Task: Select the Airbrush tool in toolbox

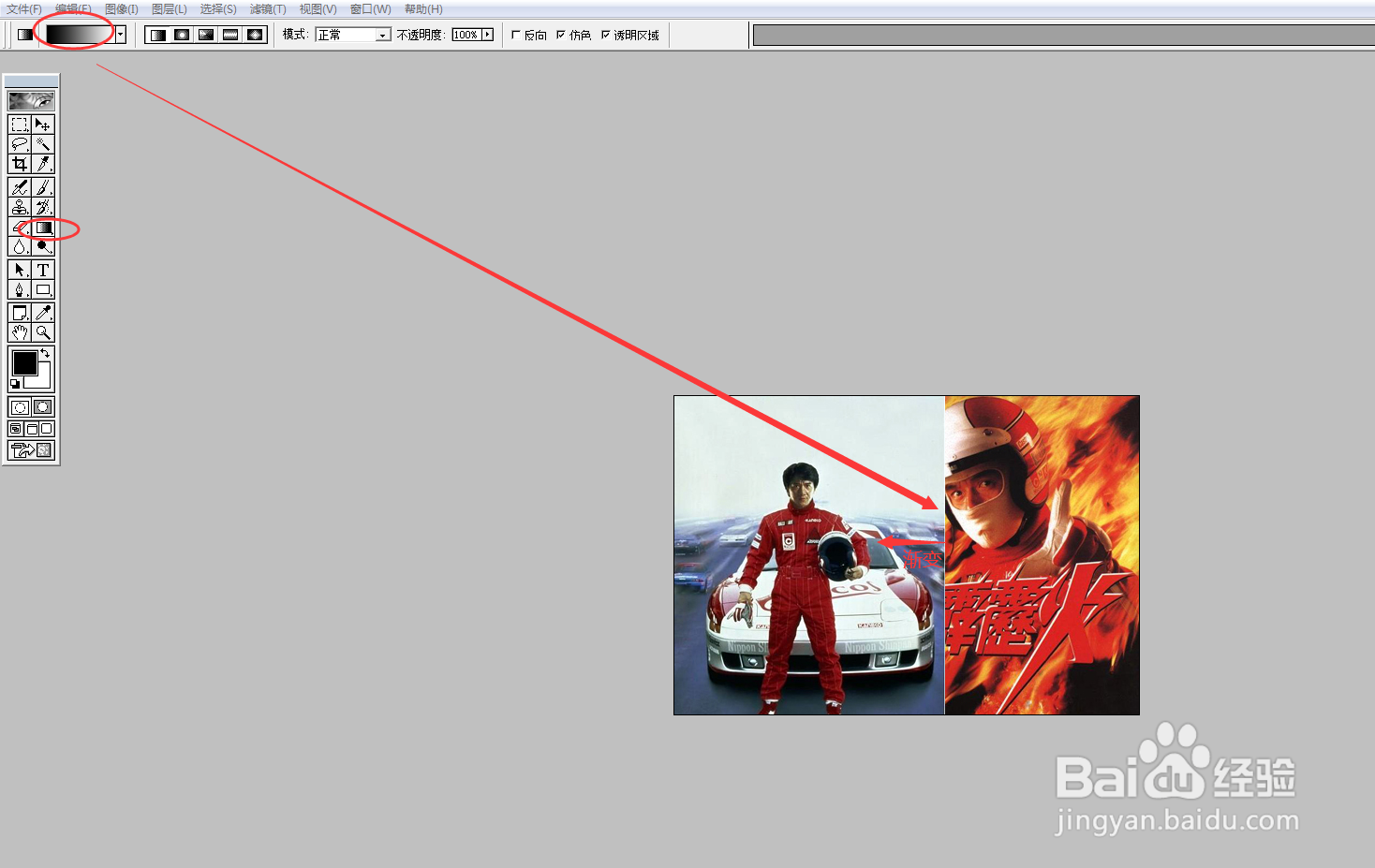Action: click(20, 188)
